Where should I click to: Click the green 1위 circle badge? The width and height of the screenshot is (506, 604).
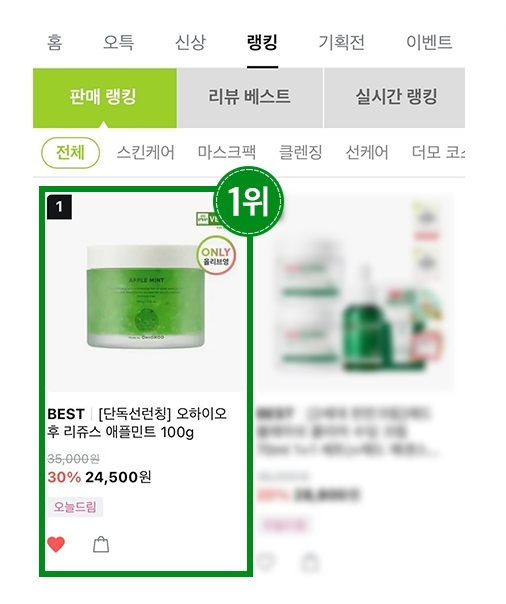coord(249,201)
